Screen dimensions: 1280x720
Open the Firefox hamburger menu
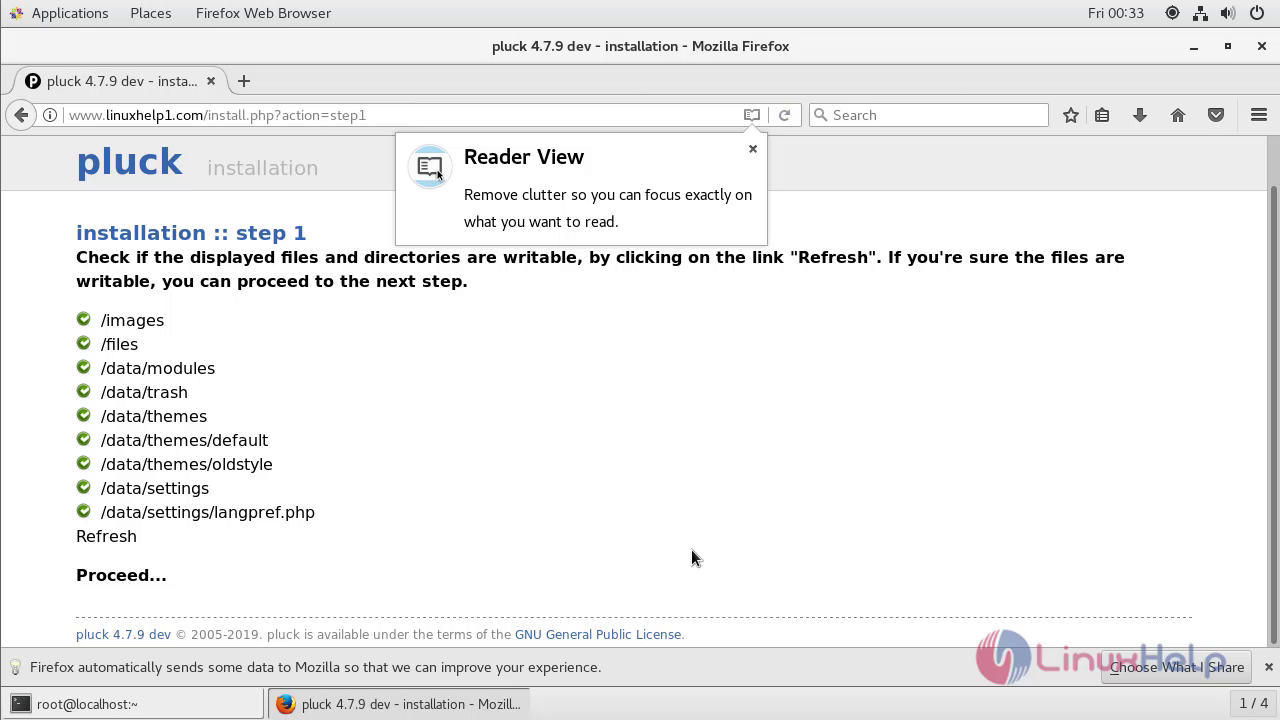click(x=1259, y=115)
